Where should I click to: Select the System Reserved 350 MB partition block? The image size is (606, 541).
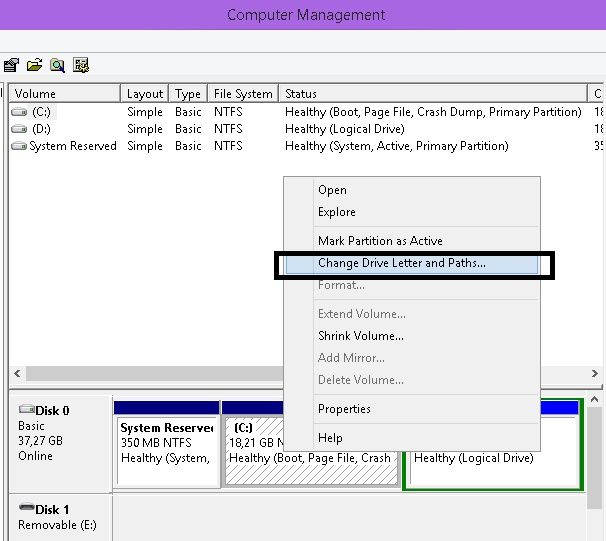click(x=167, y=444)
